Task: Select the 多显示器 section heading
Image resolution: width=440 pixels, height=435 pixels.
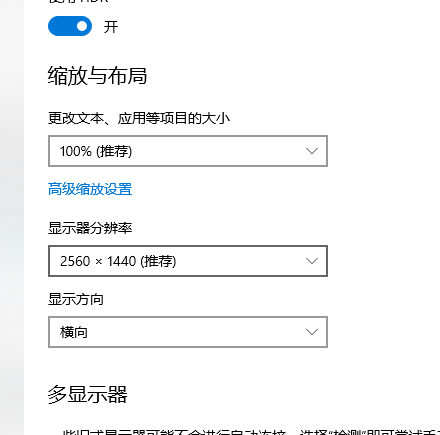Action: pos(88,394)
